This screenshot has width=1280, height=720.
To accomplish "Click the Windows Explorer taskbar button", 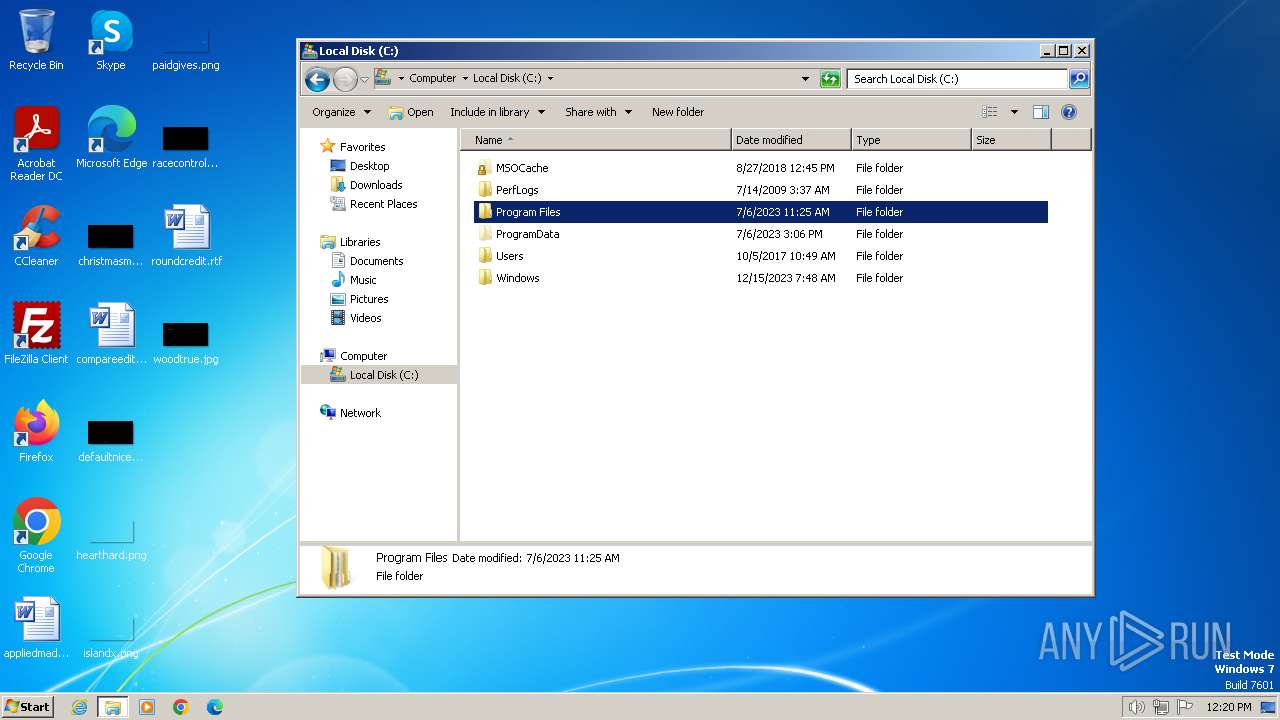I will (x=112, y=707).
